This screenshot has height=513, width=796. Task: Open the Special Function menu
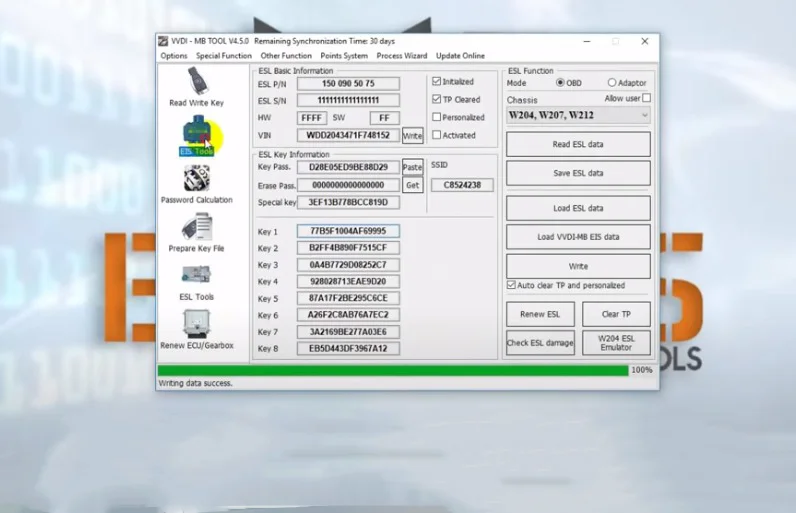tap(224, 56)
